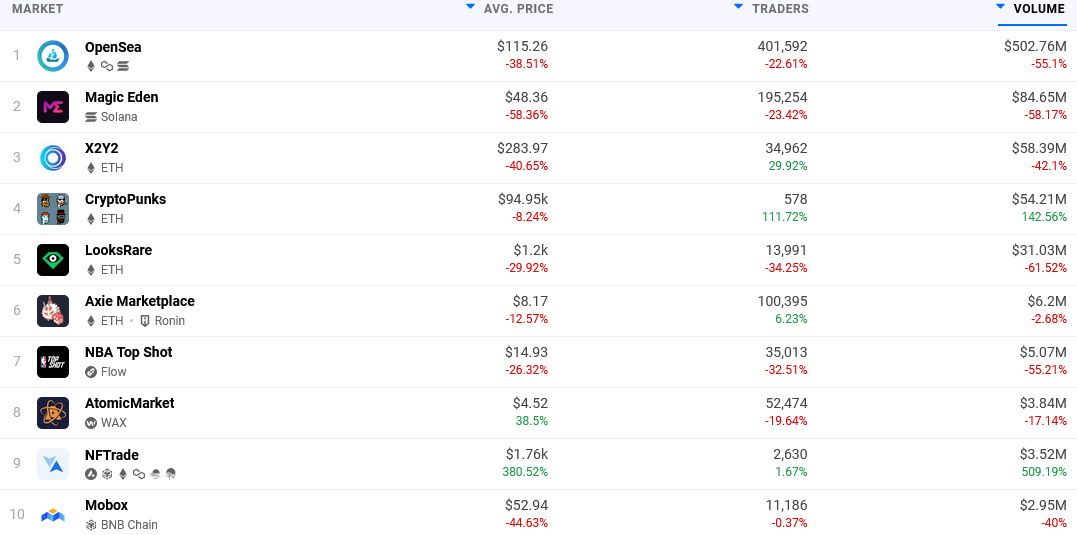Image resolution: width=1077 pixels, height=535 pixels.
Task: Open the LooksRare marketplace link
Action: pos(119,250)
